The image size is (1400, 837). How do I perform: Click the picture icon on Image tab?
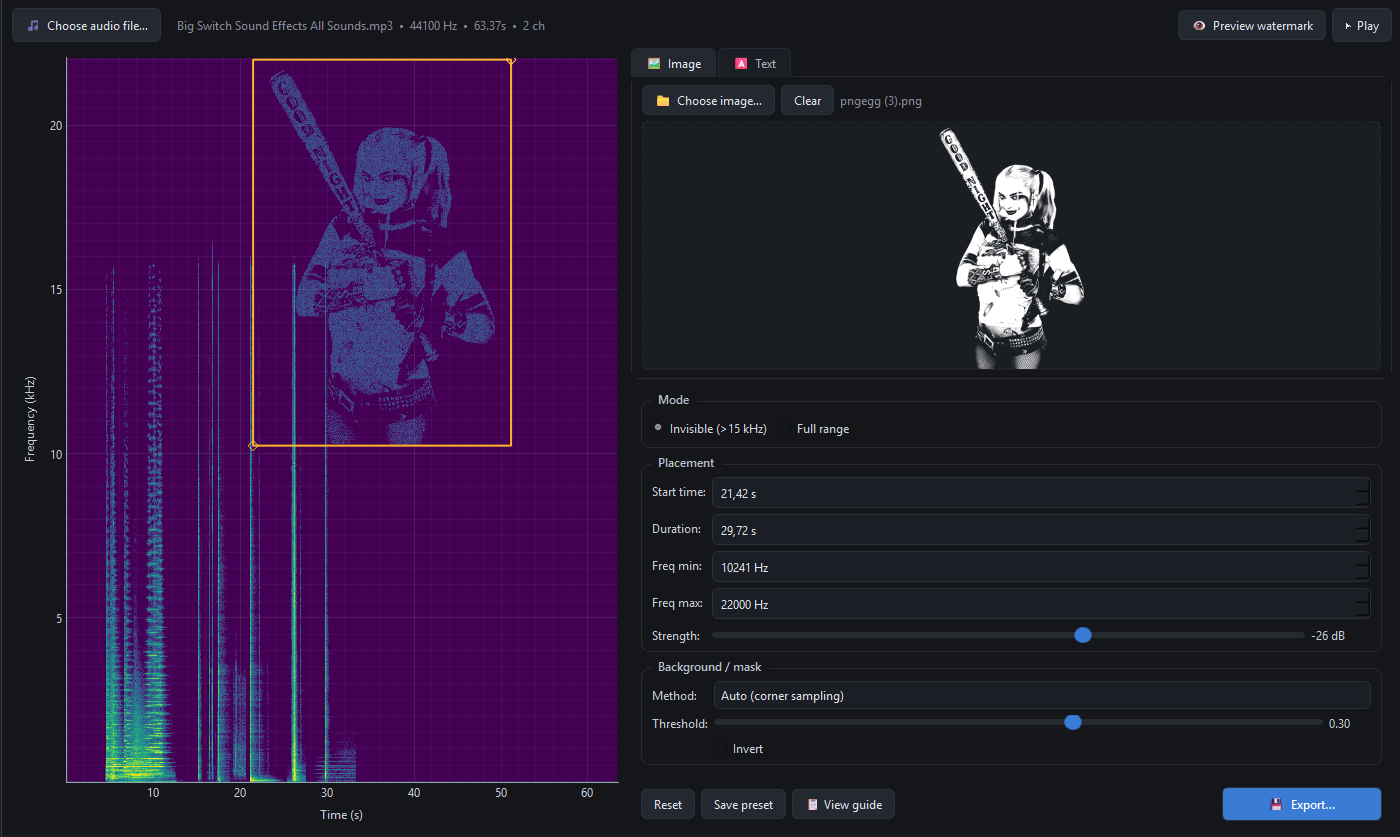coord(654,63)
